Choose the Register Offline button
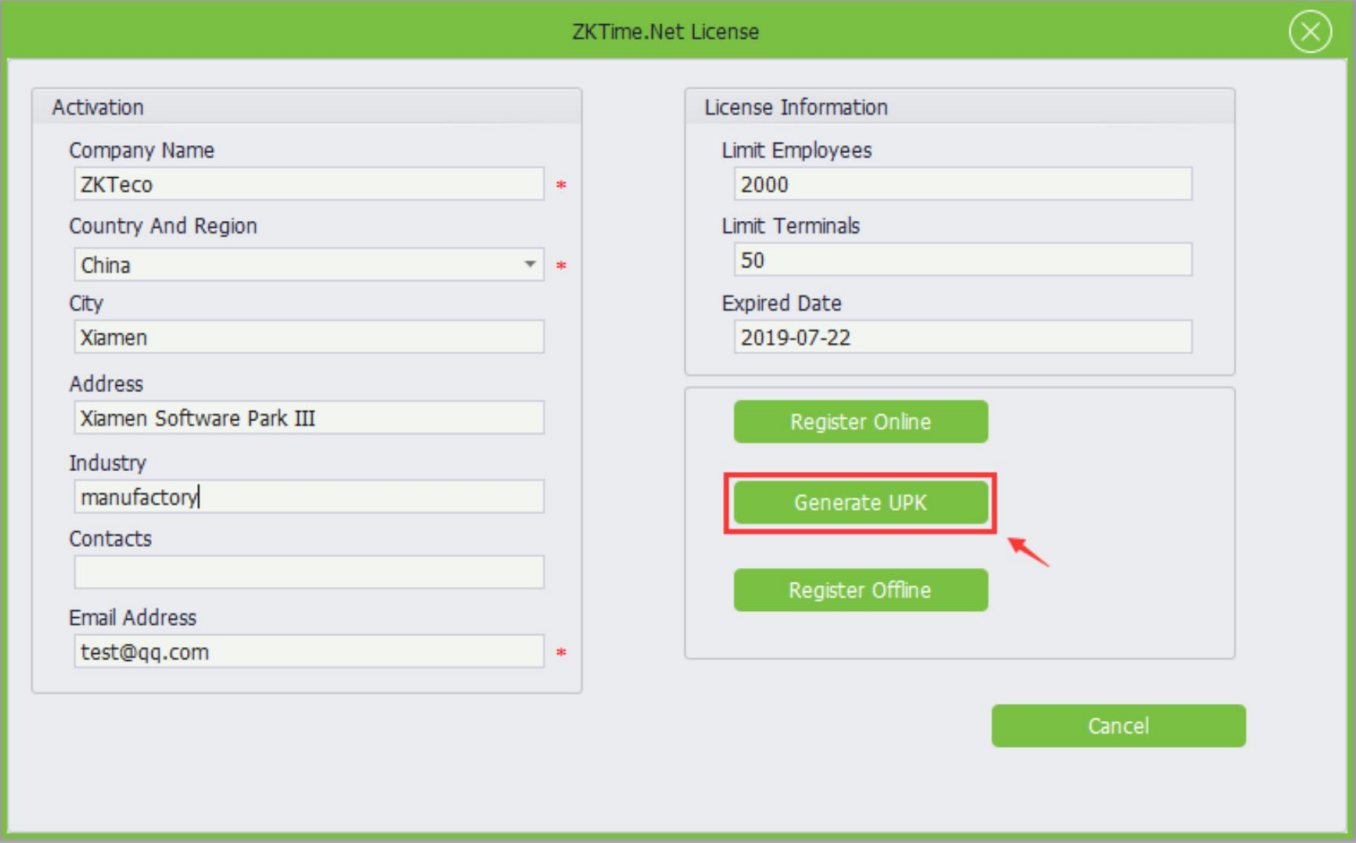Image resolution: width=1356 pixels, height=843 pixels. pyautogui.click(x=860, y=590)
